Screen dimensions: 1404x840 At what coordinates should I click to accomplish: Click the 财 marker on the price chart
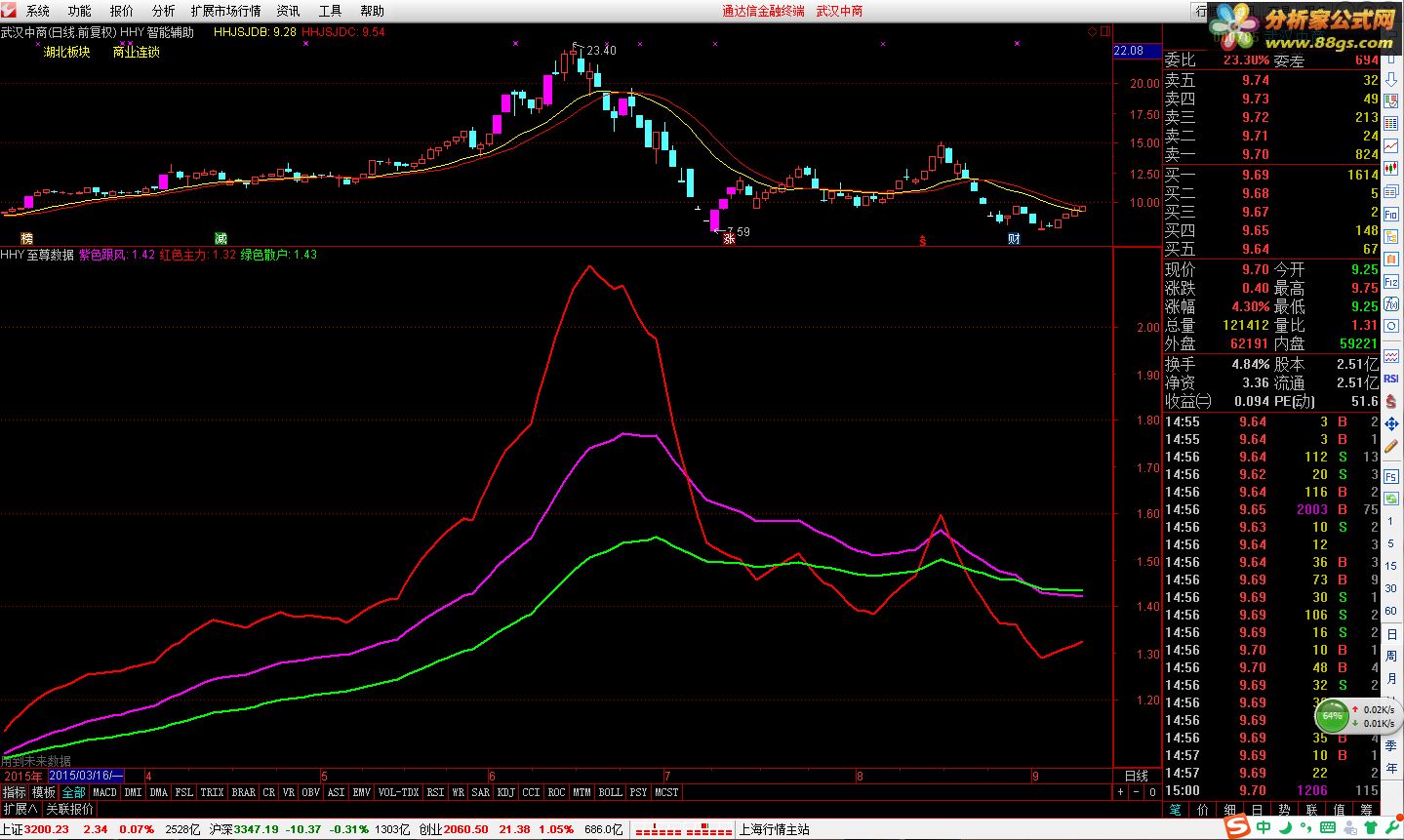(x=1014, y=238)
